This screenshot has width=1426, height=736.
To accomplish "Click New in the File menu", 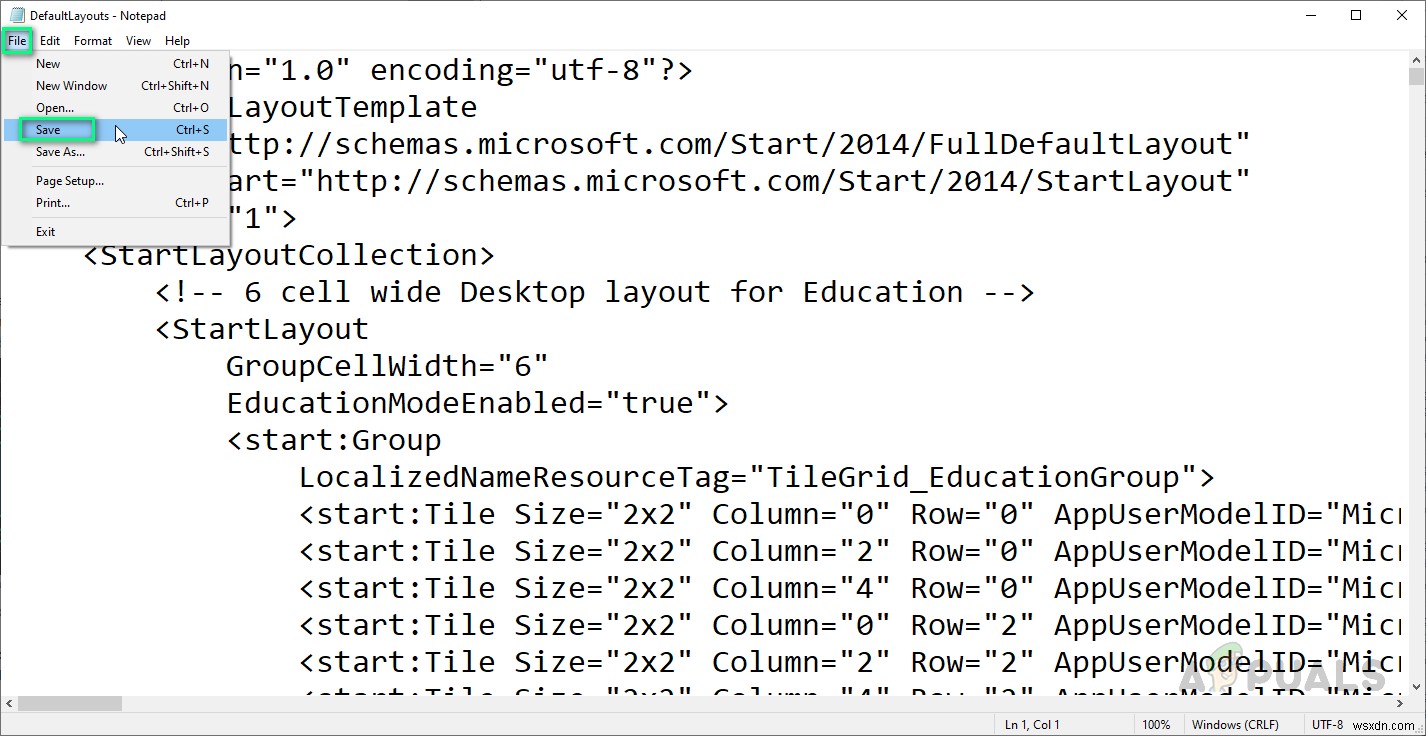I will click(48, 63).
